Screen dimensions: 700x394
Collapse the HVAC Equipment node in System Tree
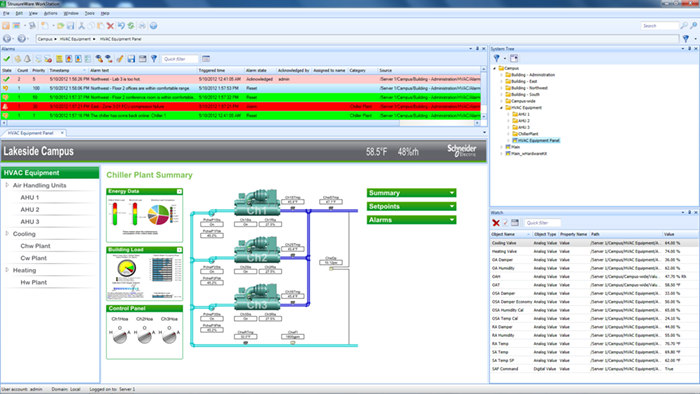pos(501,108)
